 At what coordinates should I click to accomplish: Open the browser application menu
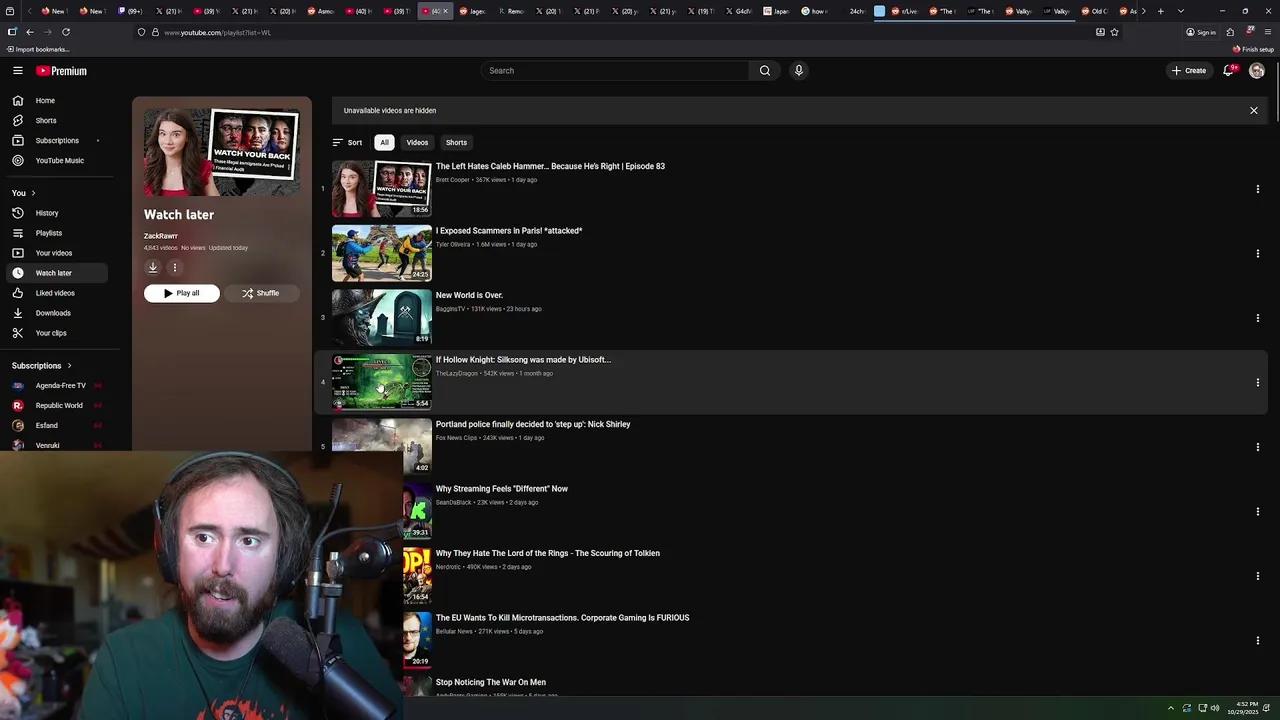pos(1268,32)
